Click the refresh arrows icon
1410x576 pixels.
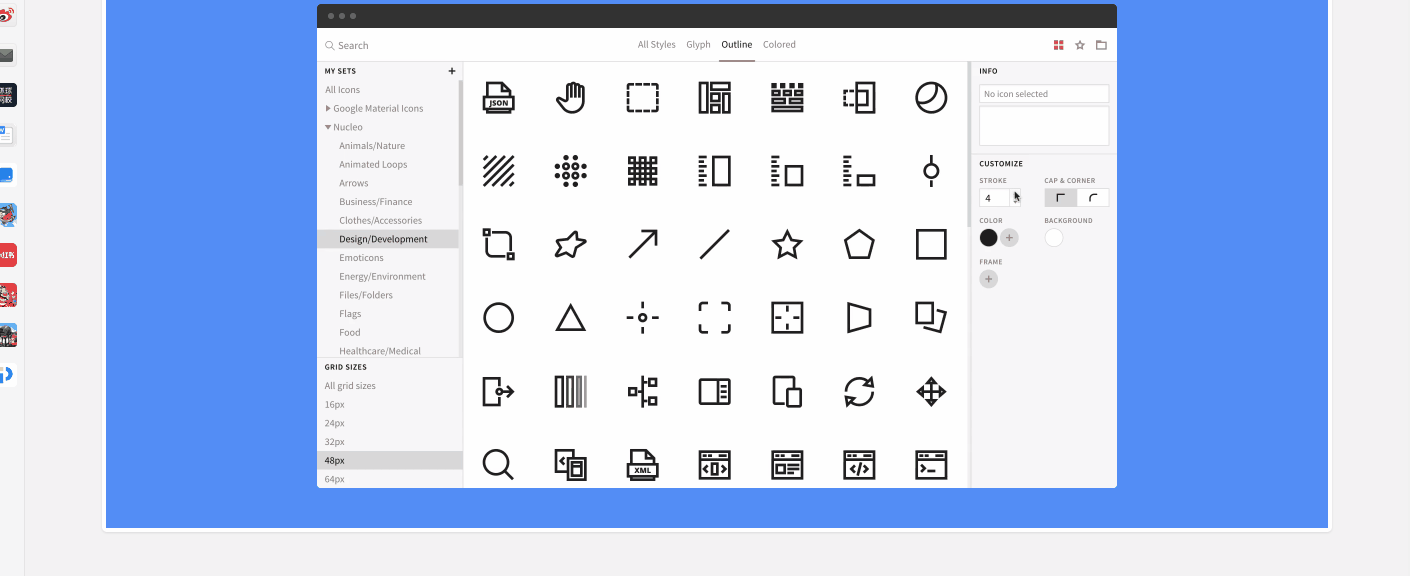859,391
